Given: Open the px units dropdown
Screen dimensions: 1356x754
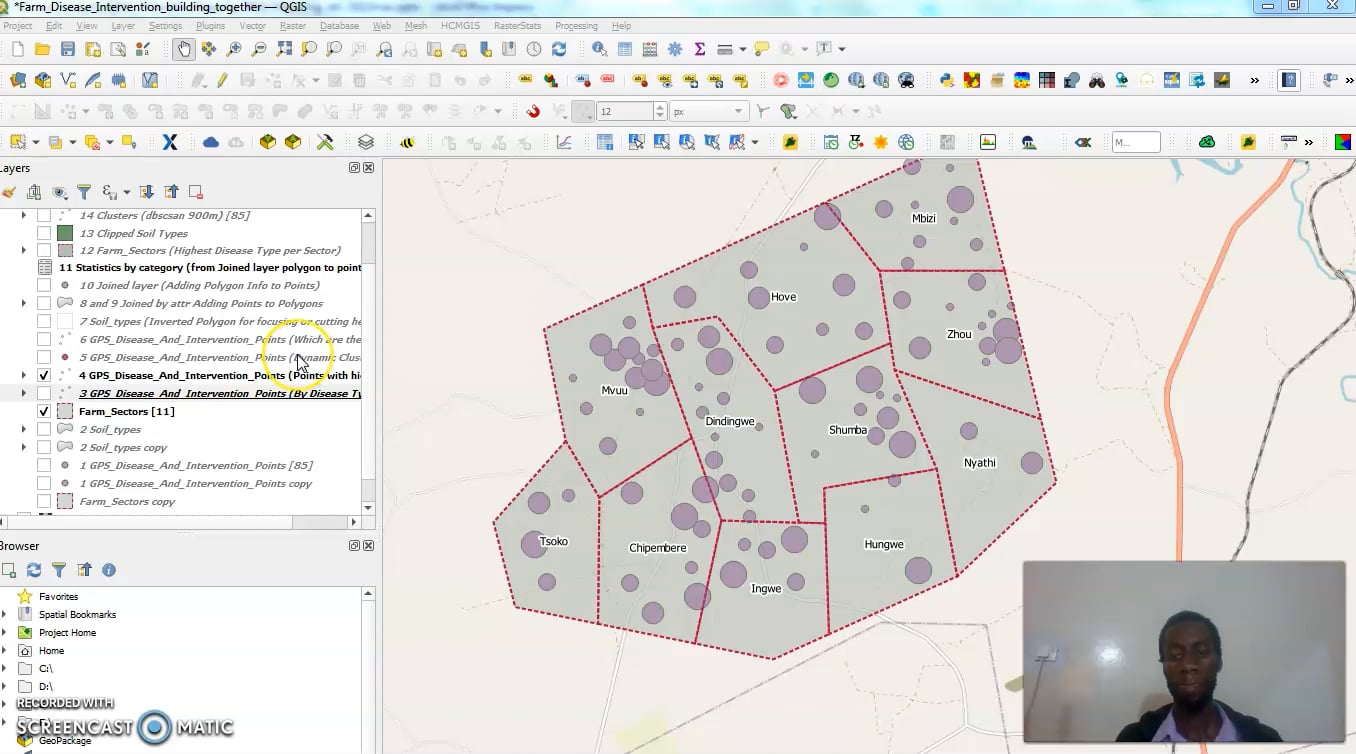Looking at the screenshot, I should [x=709, y=111].
